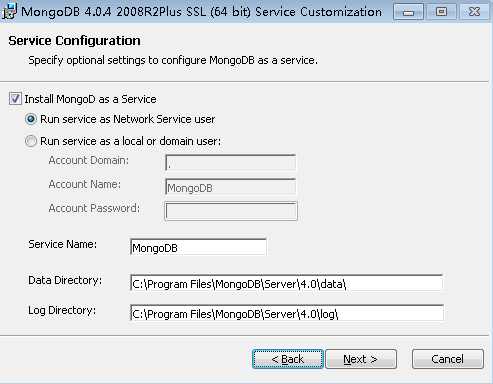
Task: Click the Account Name field containing MongoDB
Action: [230, 187]
